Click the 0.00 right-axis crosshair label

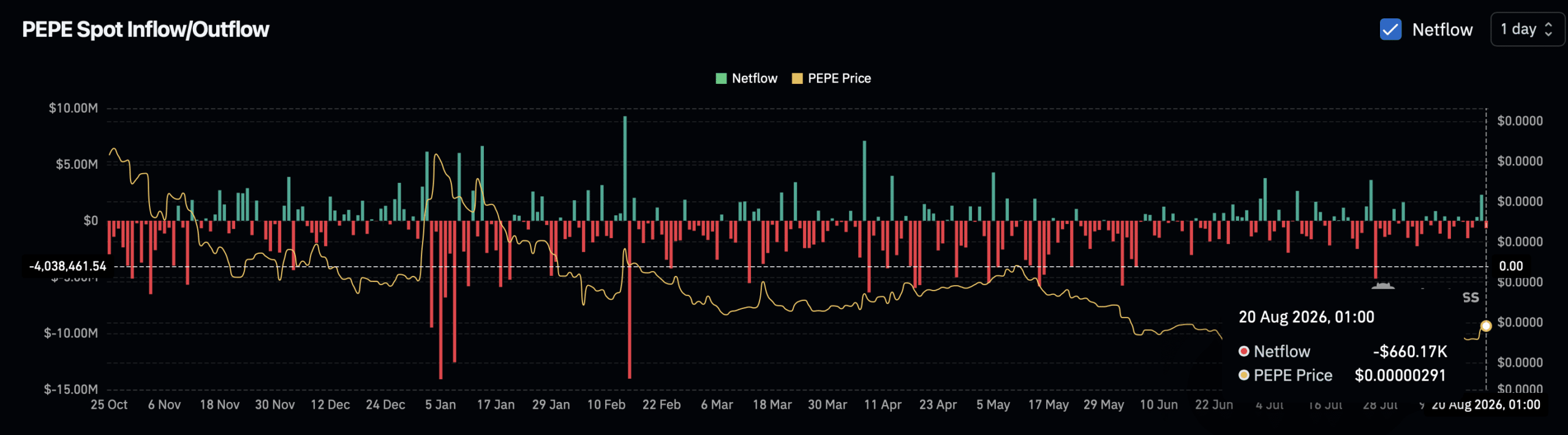click(x=1510, y=266)
